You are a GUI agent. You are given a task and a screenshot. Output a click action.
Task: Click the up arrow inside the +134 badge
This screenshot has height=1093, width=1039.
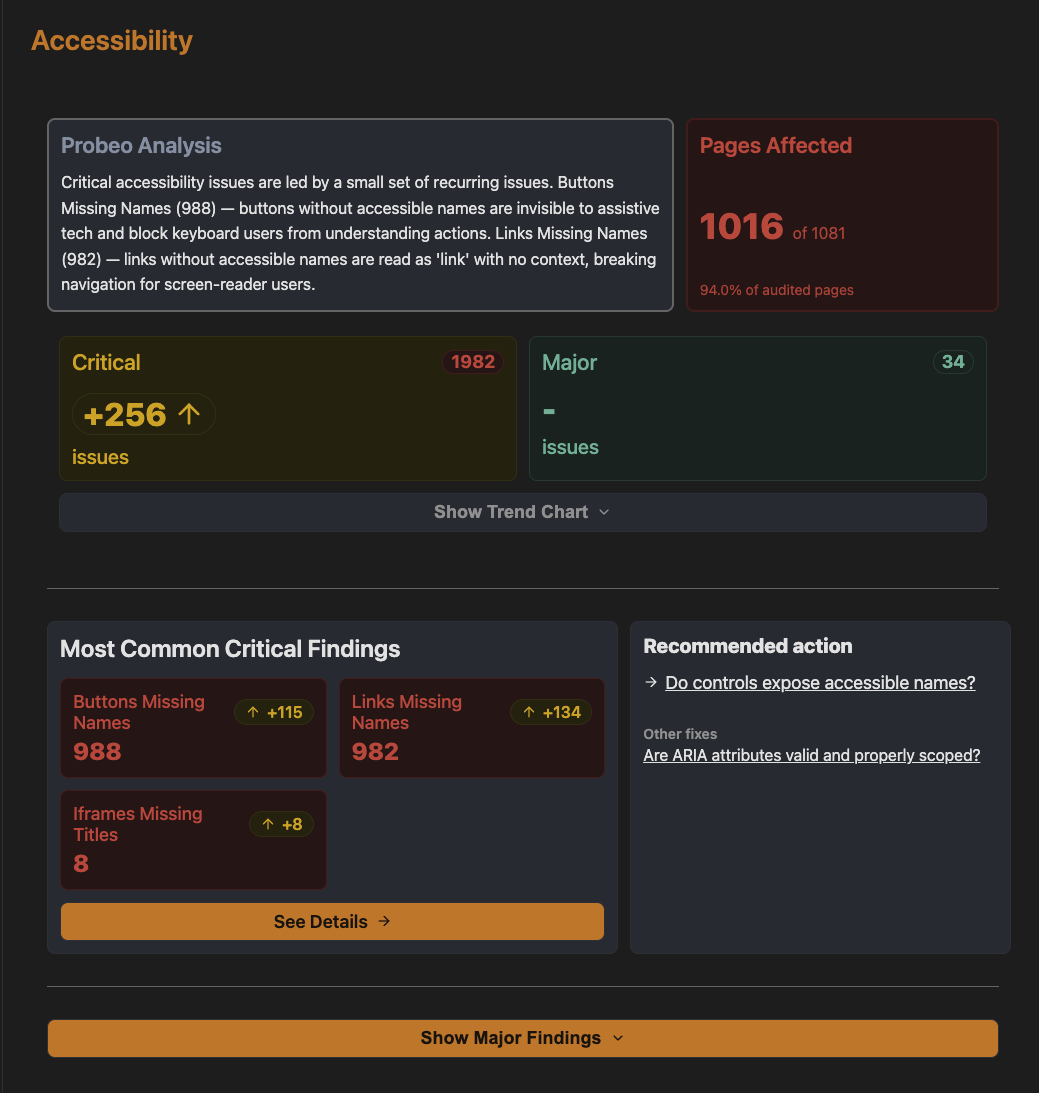pyautogui.click(x=531, y=712)
